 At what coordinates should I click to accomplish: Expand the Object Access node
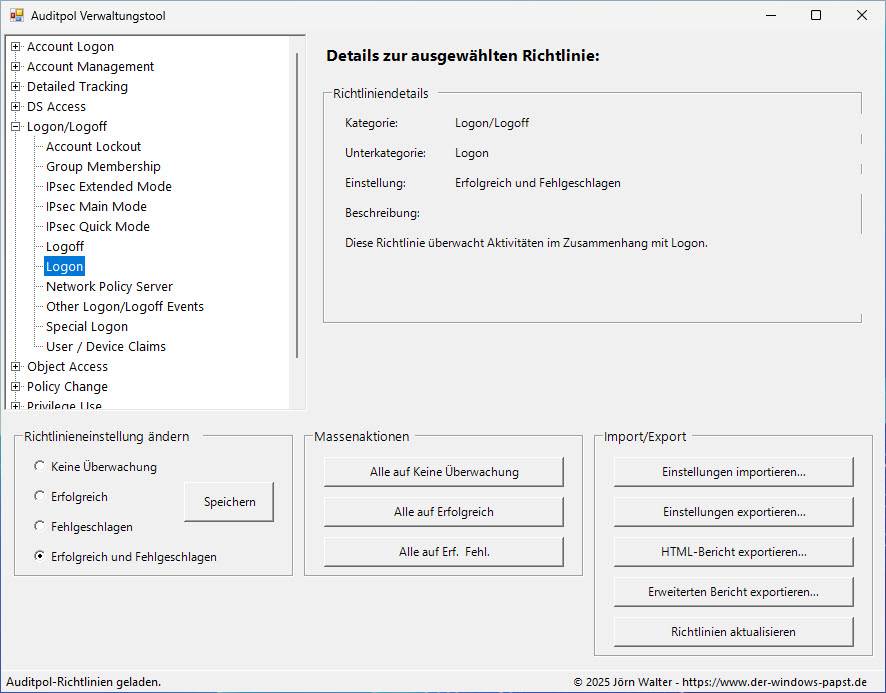[x=16, y=367]
